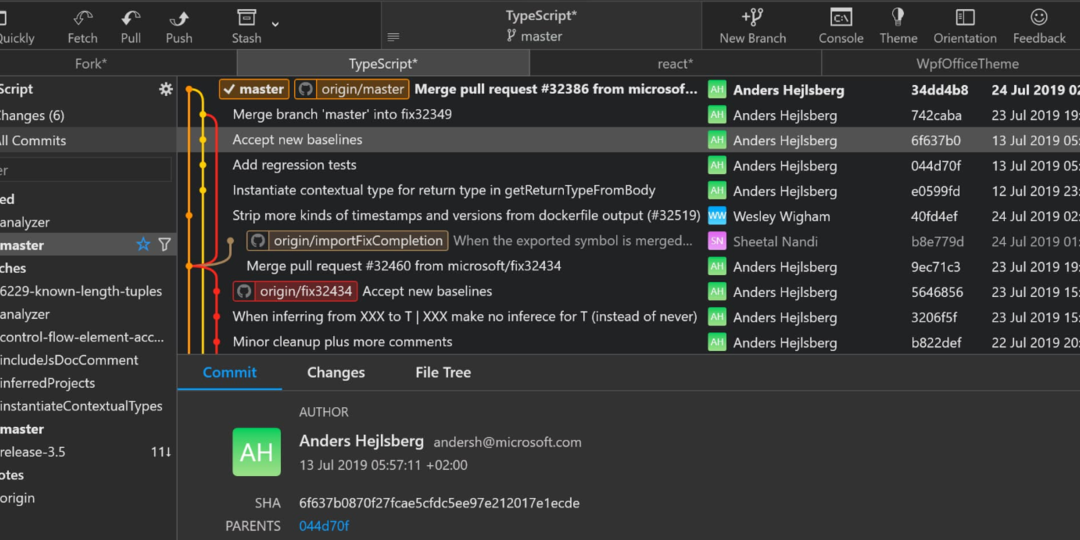Select the inferredProjects branch
The width and height of the screenshot is (1080, 540).
[48, 383]
